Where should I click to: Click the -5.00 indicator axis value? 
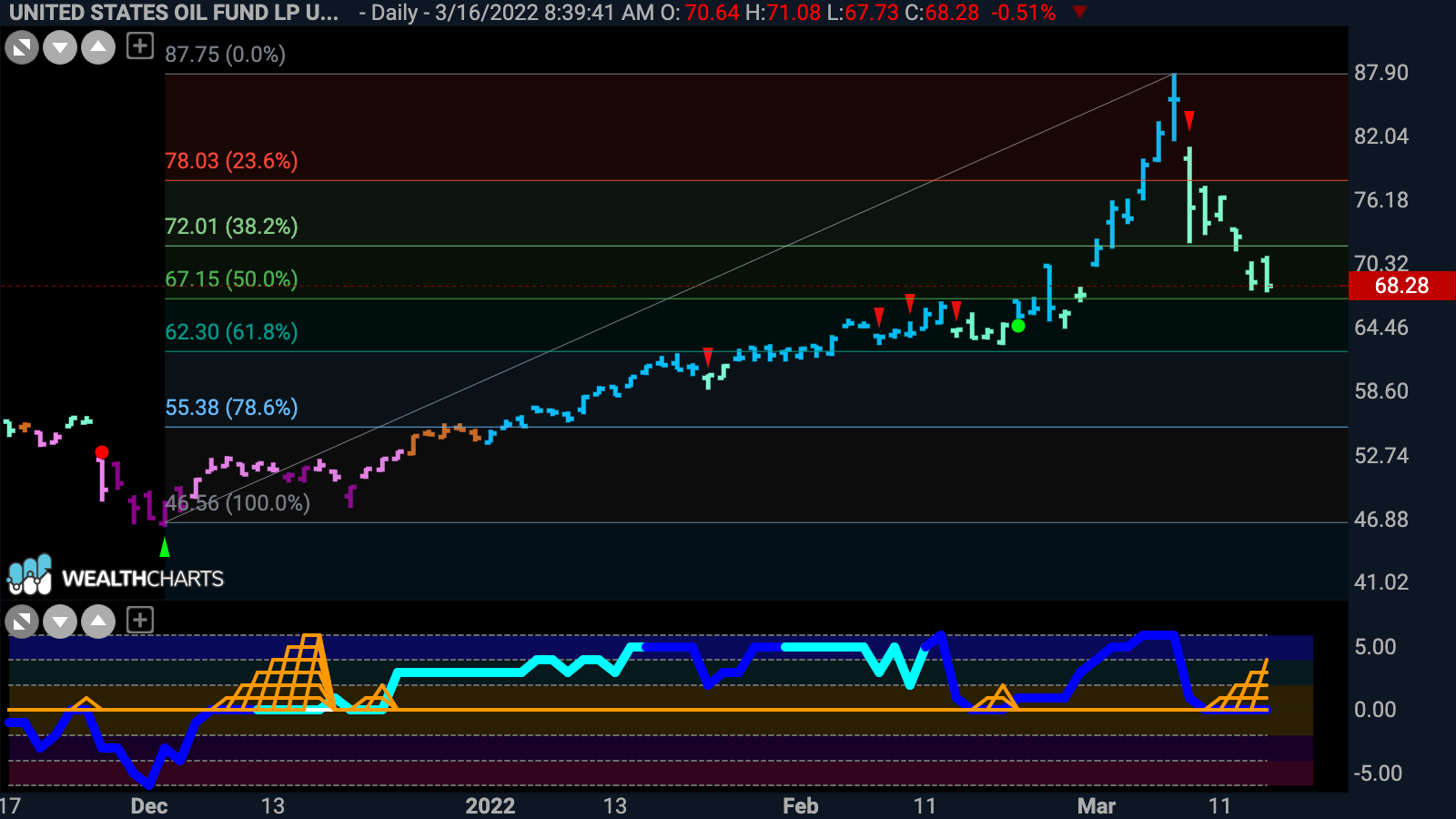pyautogui.click(x=1378, y=773)
